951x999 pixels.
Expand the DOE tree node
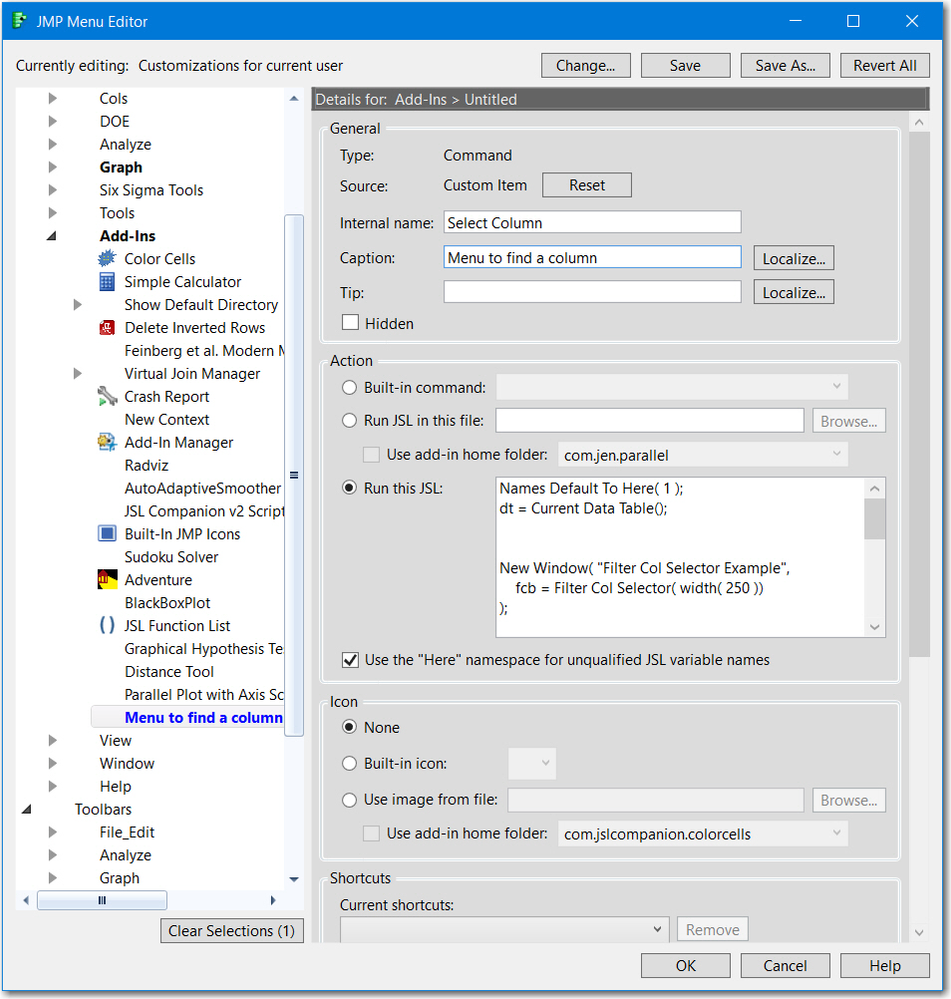[x=53, y=121]
